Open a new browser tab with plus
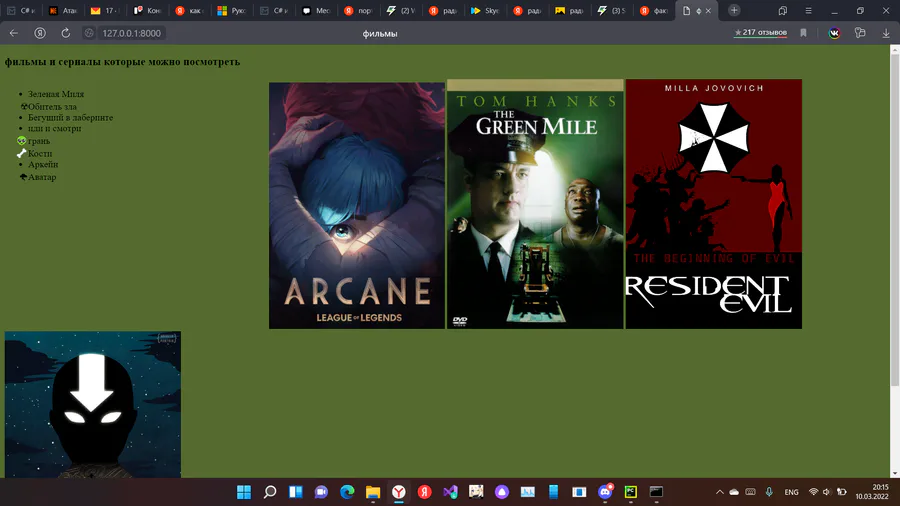Screen dimensions: 900x506 click(x=734, y=10)
